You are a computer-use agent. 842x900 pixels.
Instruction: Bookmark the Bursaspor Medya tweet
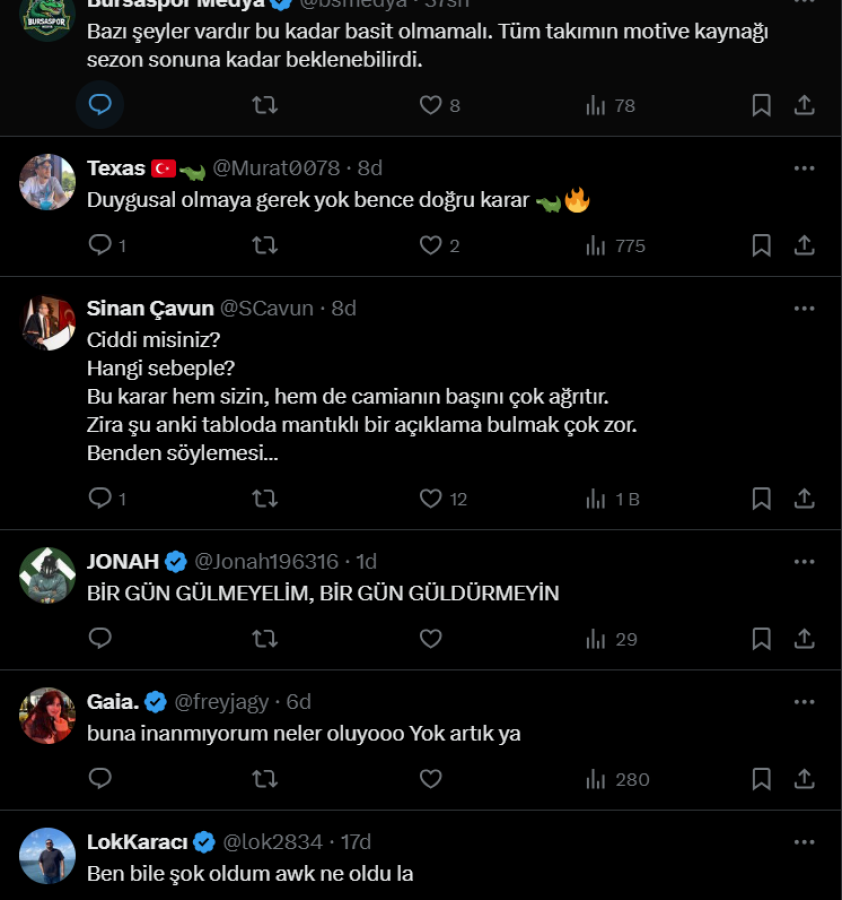coord(761,105)
